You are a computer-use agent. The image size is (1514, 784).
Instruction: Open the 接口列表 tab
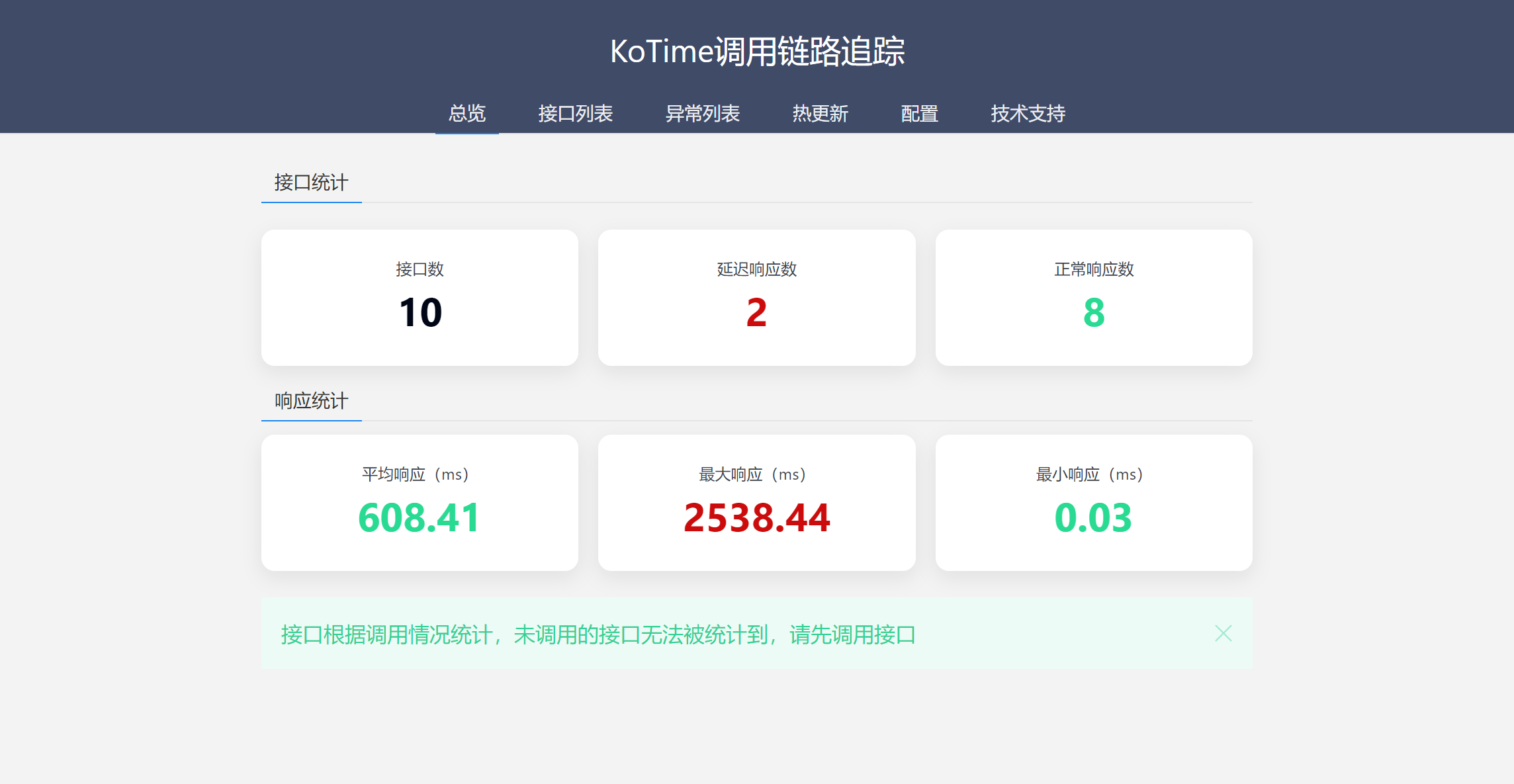click(575, 114)
